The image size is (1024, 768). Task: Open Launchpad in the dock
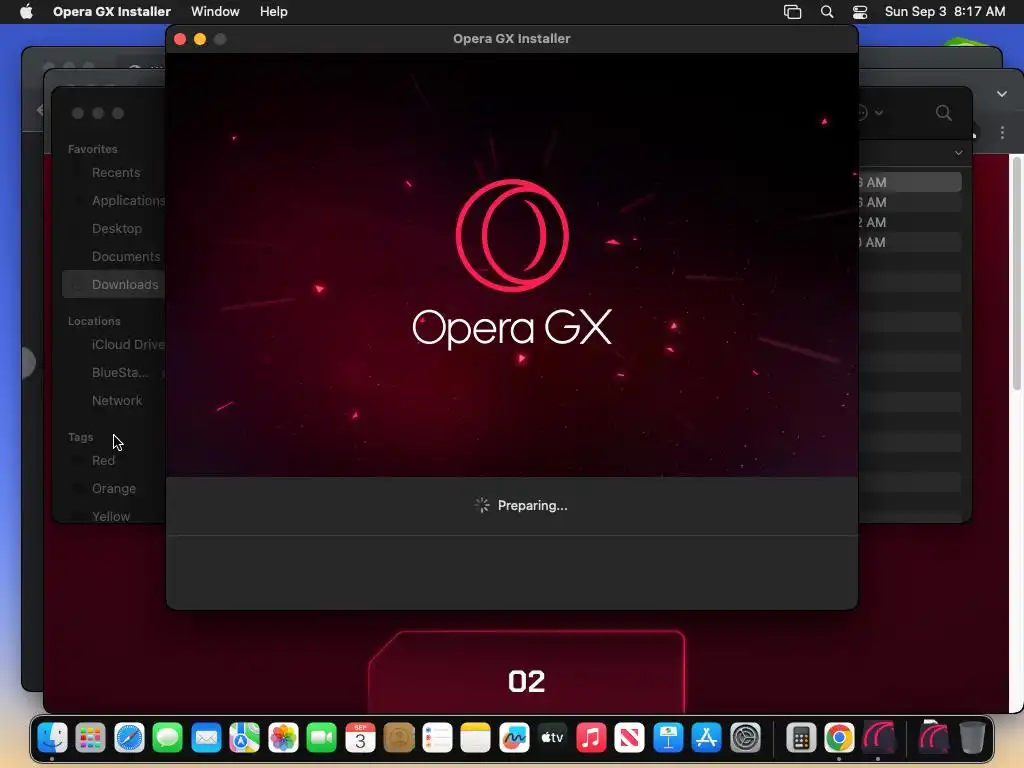91,739
